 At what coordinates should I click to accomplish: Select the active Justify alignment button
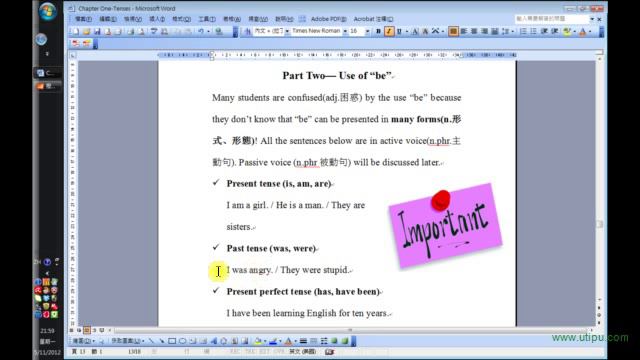click(x=453, y=31)
